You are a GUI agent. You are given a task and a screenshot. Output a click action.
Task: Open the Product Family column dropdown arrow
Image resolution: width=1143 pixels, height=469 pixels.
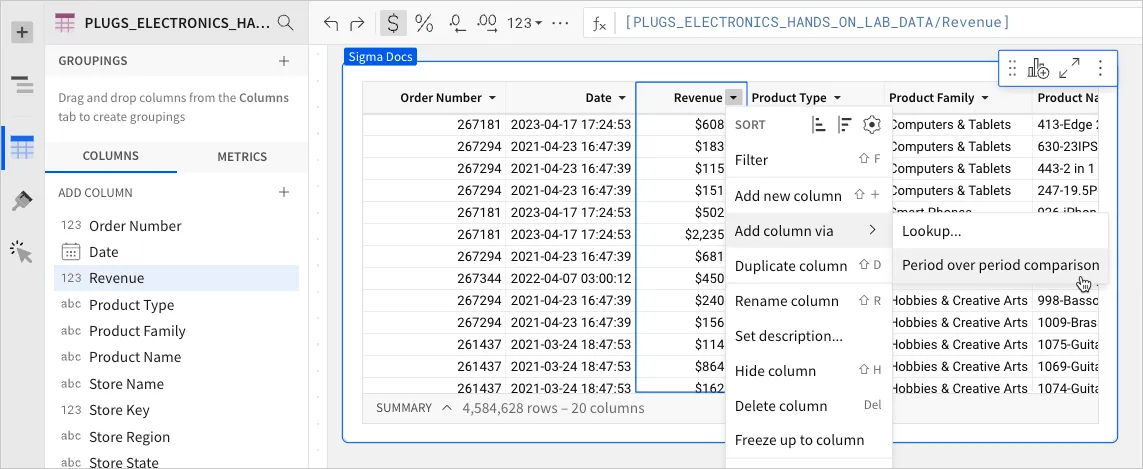tap(985, 98)
